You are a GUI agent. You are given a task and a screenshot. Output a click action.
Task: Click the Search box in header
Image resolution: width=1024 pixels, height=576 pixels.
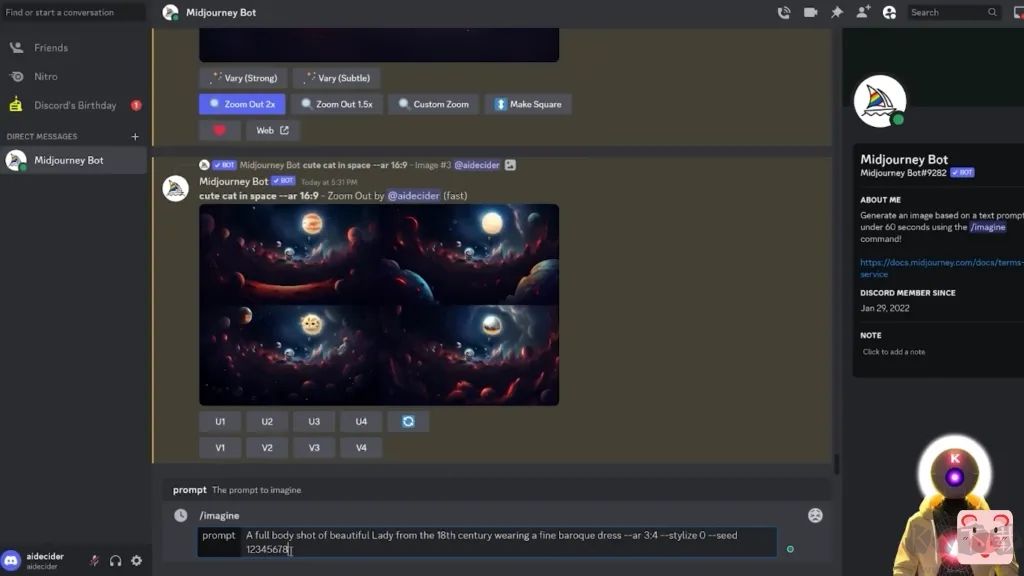coord(947,13)
